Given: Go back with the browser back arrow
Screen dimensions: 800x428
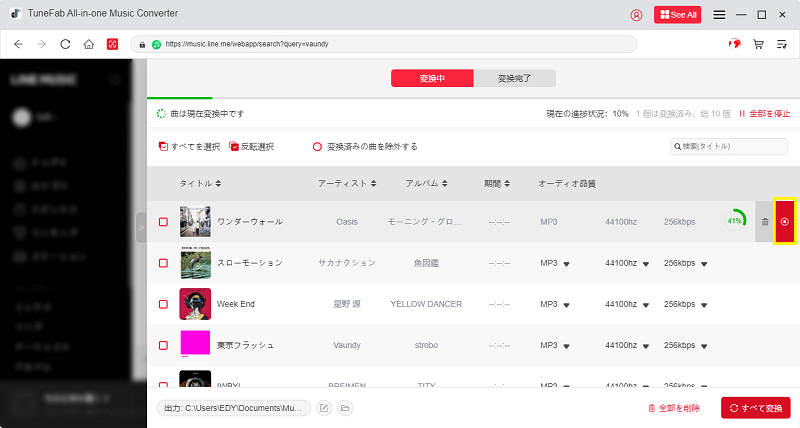Looking at the screenshot, I should point(18,44).
